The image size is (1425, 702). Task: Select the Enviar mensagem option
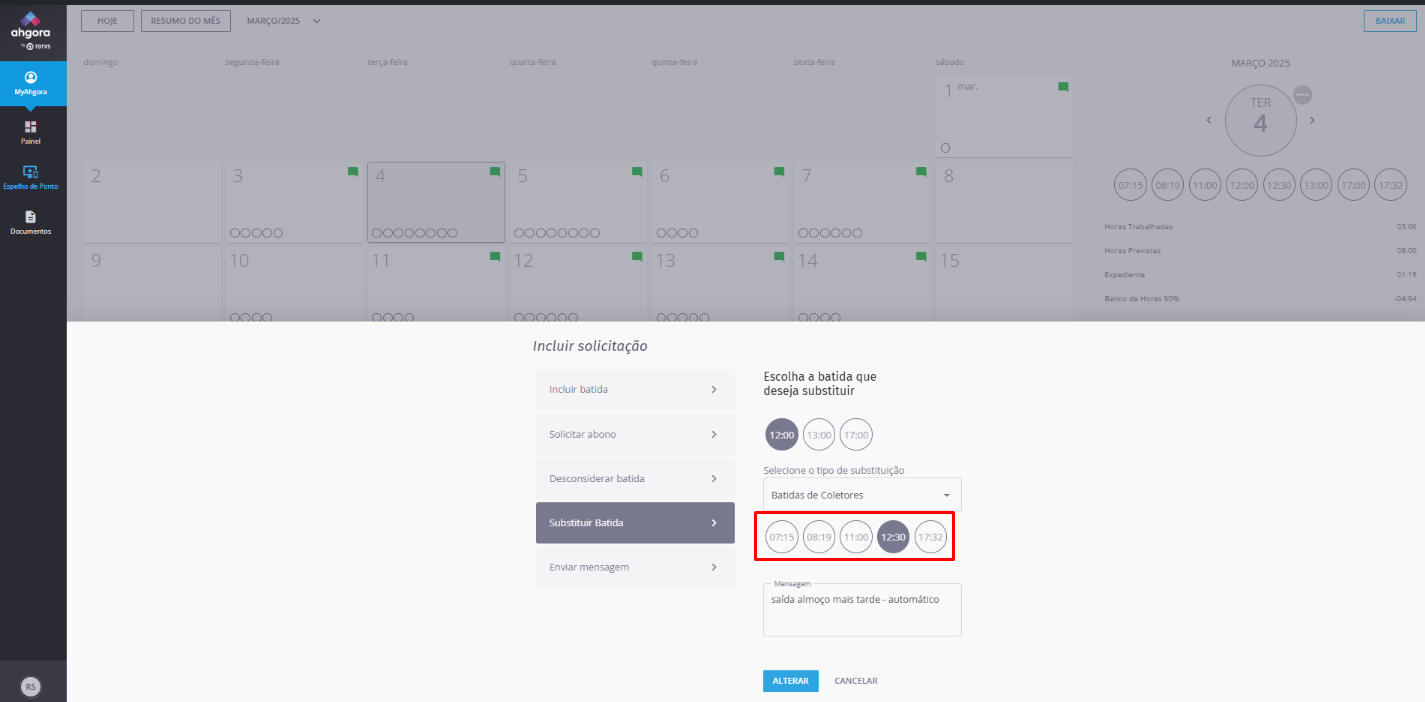coord(635,567)
